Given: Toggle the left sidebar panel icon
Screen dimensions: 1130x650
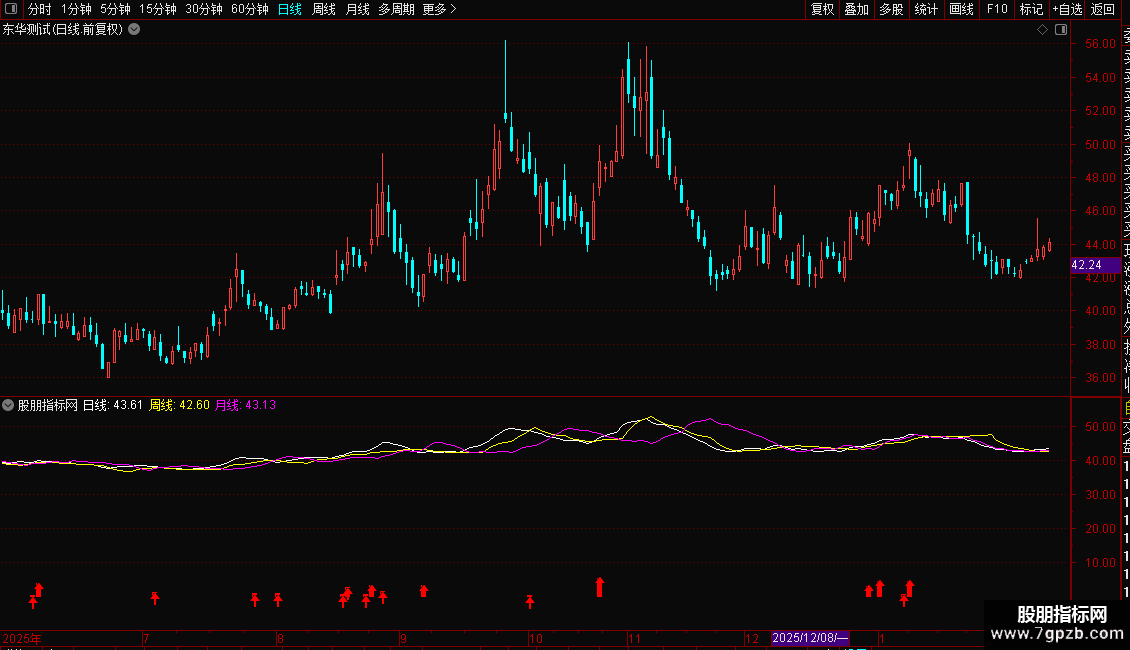Looking at the screenshot, I should click(11, 9).
